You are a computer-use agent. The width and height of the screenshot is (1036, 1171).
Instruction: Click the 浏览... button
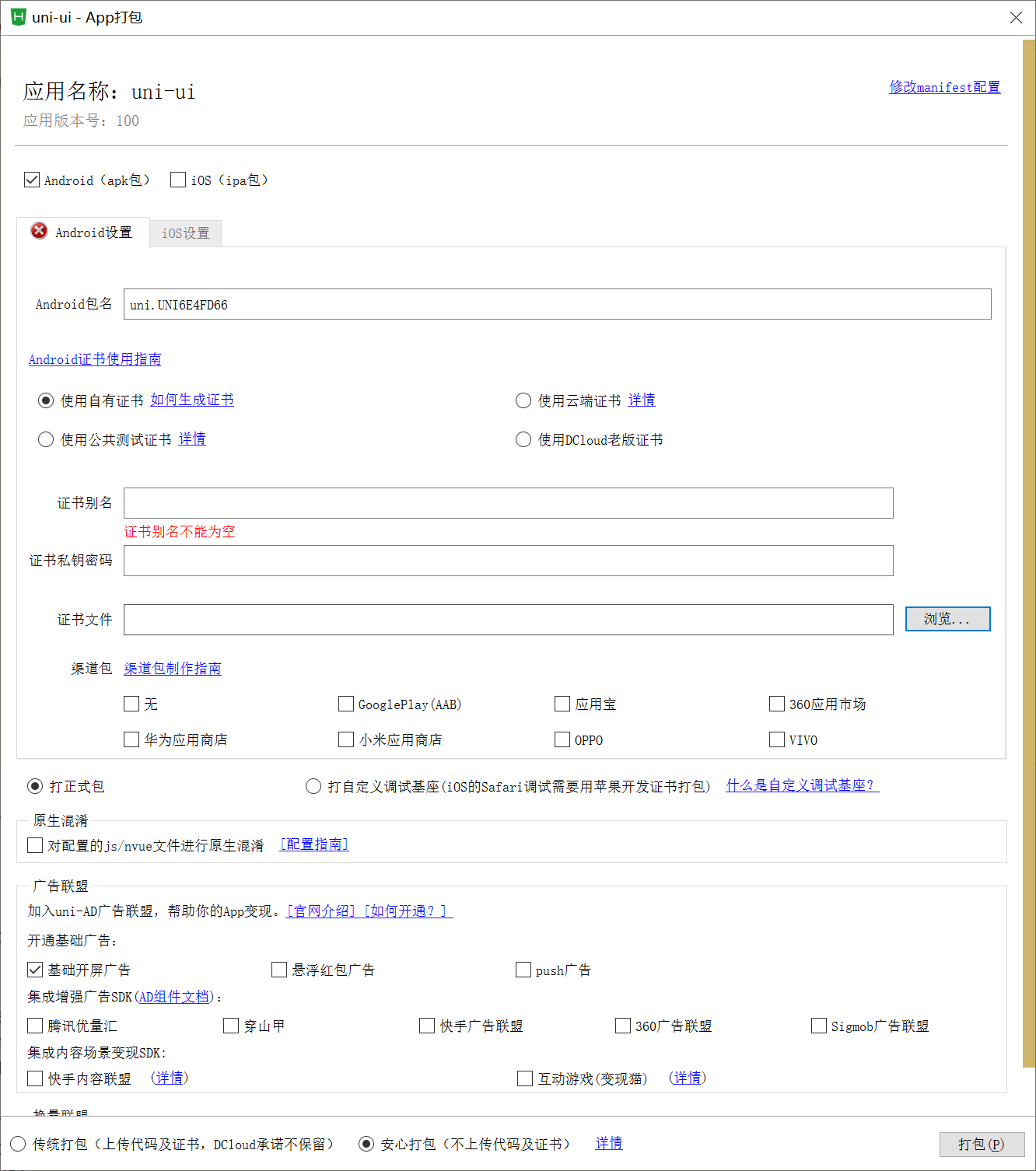pos(947,619)
